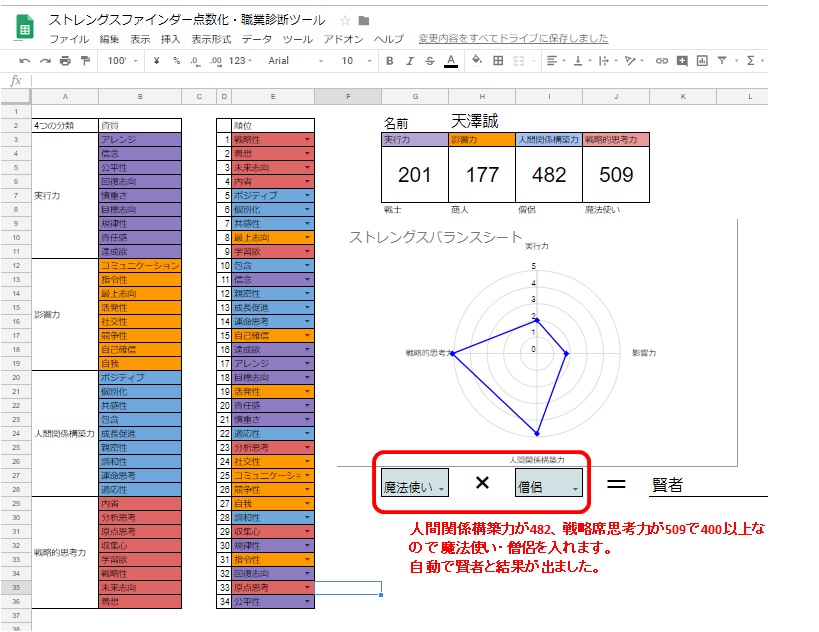Image resolution: width=819 pixels, height=632 pixels.
Task: Print the spreadsheet
Action: [65, 61]
